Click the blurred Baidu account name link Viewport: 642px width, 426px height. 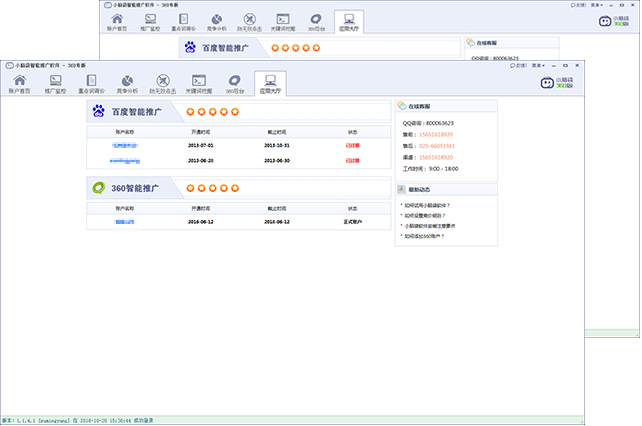[x=125, y=145]
